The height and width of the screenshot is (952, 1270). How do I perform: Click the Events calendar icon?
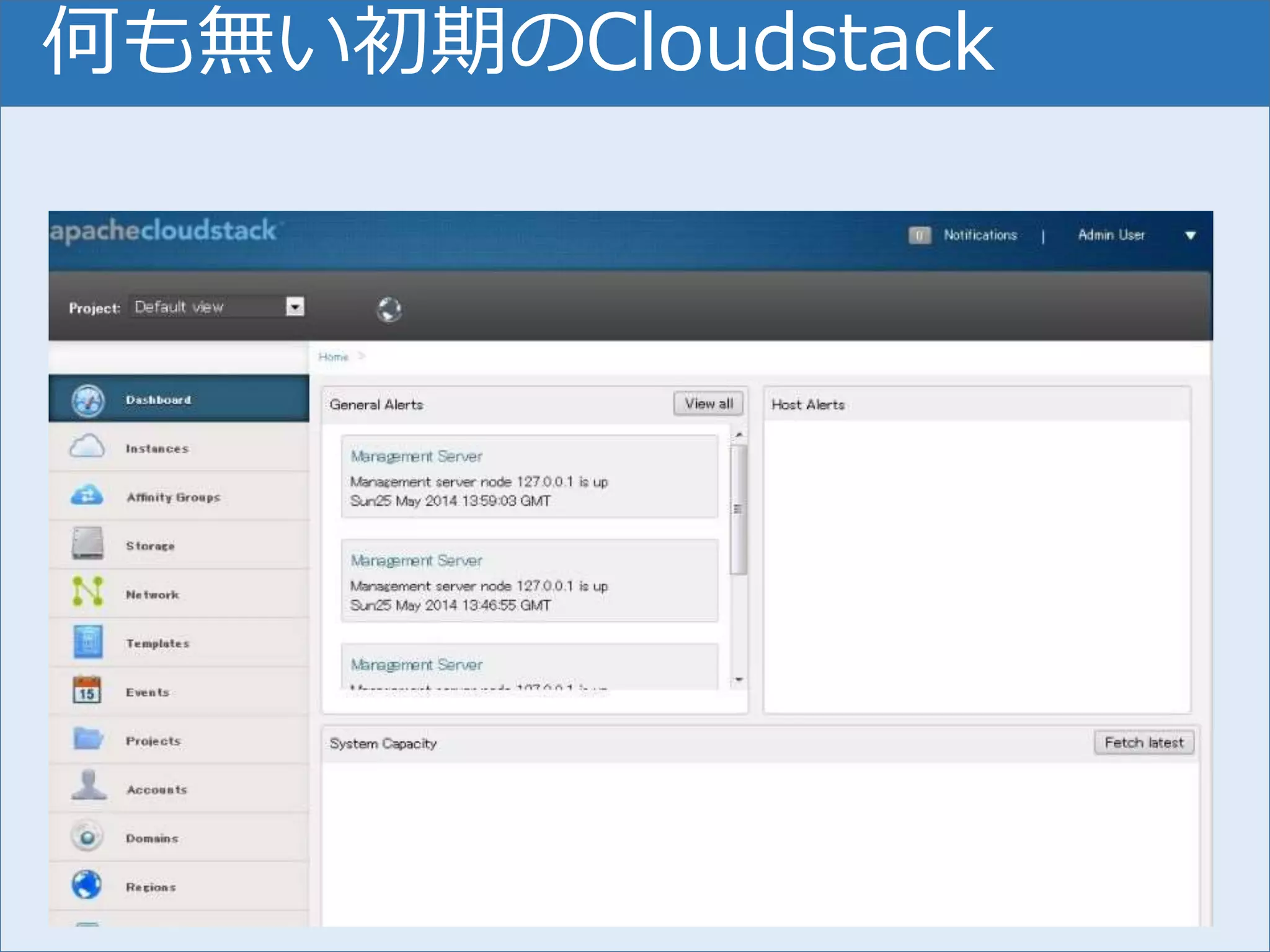[87, 690]
